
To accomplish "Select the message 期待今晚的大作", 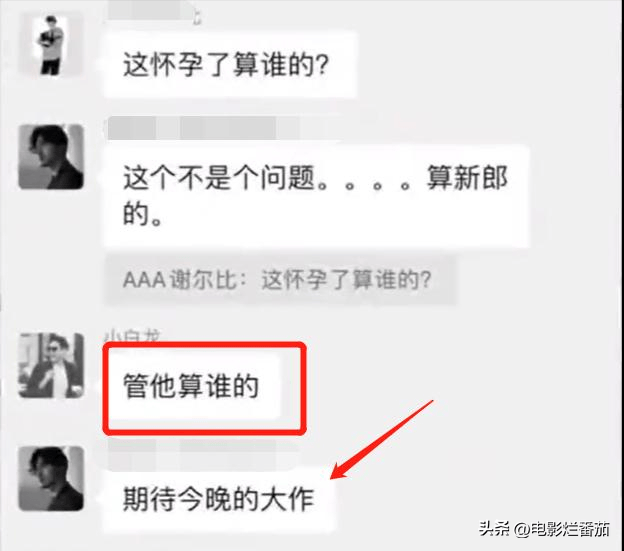I will pos(218,499).
